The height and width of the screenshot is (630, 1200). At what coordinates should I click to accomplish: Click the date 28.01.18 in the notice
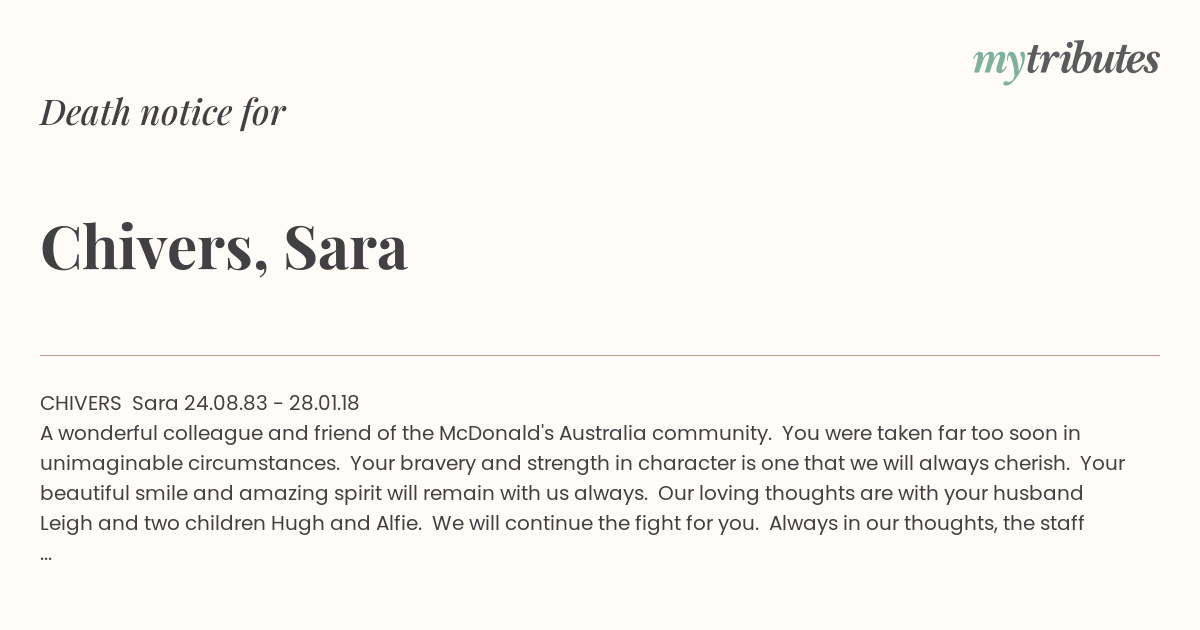click(324, 403)
